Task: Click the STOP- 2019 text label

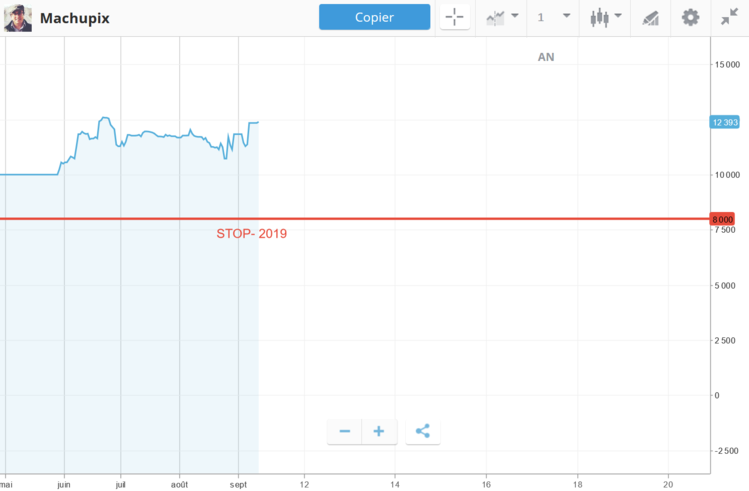Action: 252,234
